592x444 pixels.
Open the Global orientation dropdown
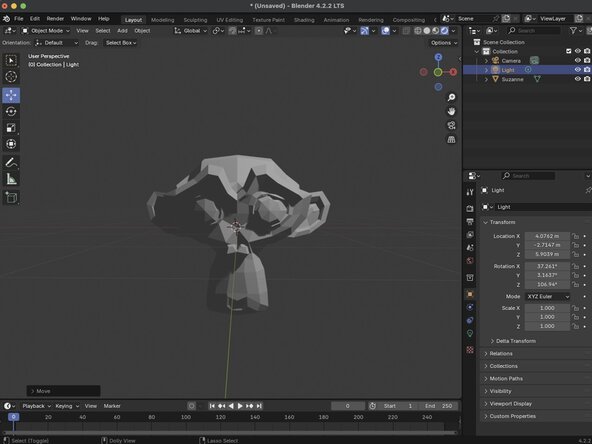coord(191,31)
